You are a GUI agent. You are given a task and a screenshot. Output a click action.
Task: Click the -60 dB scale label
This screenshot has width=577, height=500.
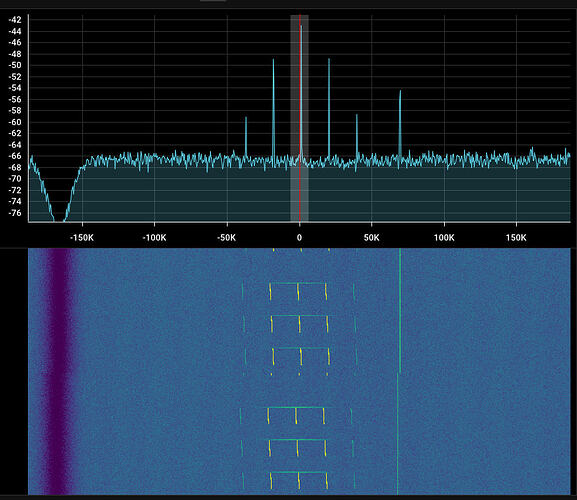(15, 122)
